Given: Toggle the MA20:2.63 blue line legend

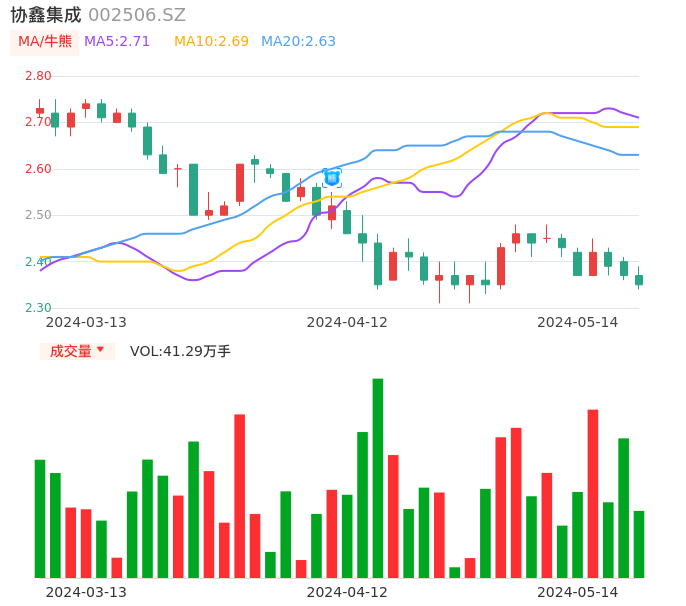Looking at the screenshot, I should click(x=298, y=42).
